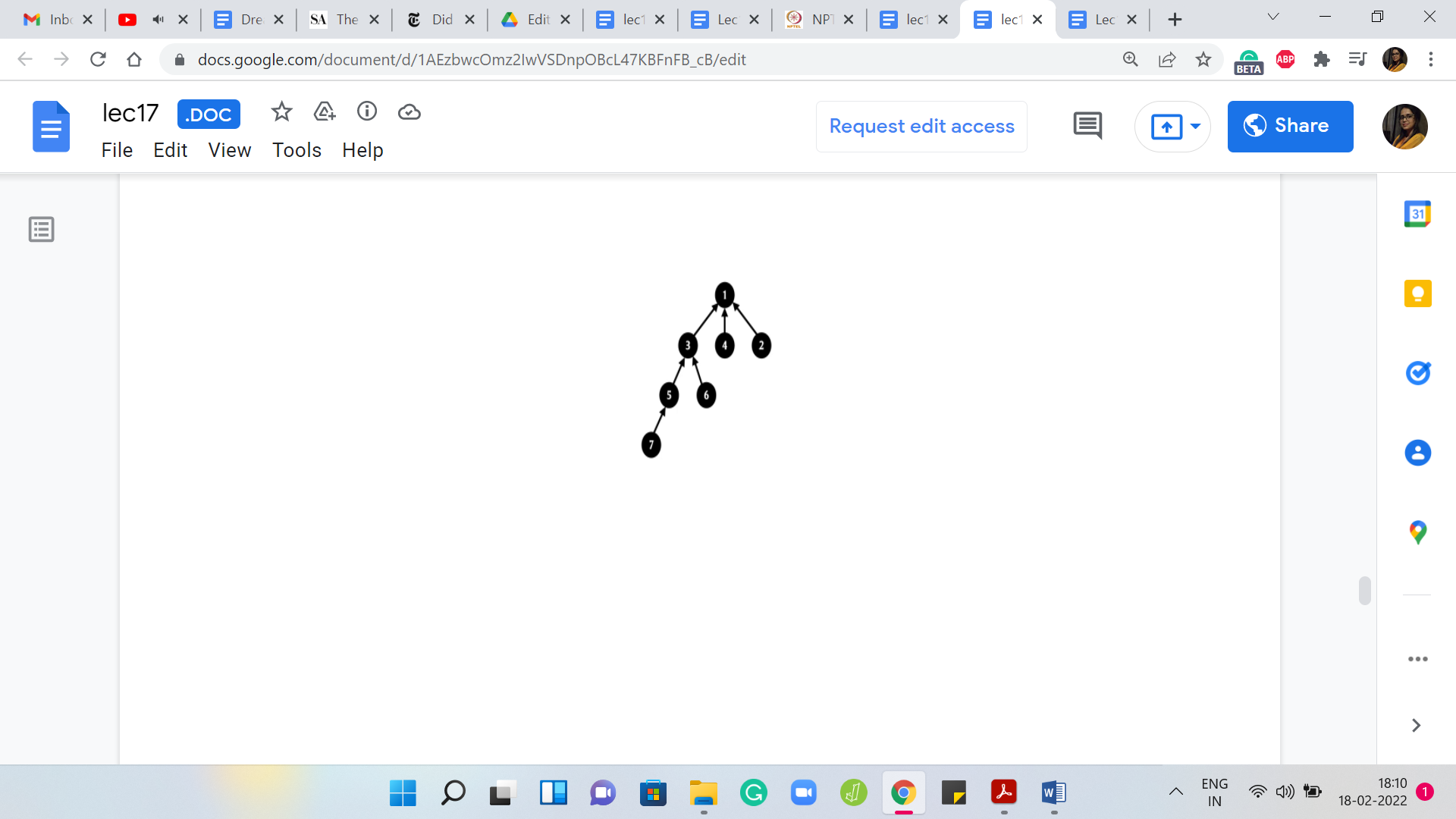Mute the YouTube tab audio
This screenshot has width=1456, height=819.
point(158,20)
